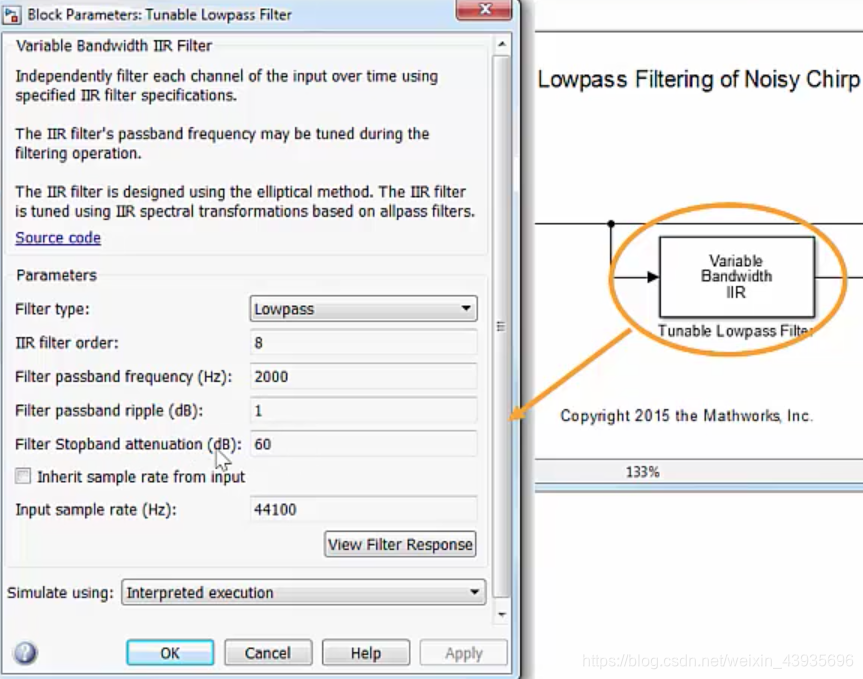This screenshot has width=863, height=679.
Task: Click the dialog title bar block icon
Action: [x=12, y=14]
